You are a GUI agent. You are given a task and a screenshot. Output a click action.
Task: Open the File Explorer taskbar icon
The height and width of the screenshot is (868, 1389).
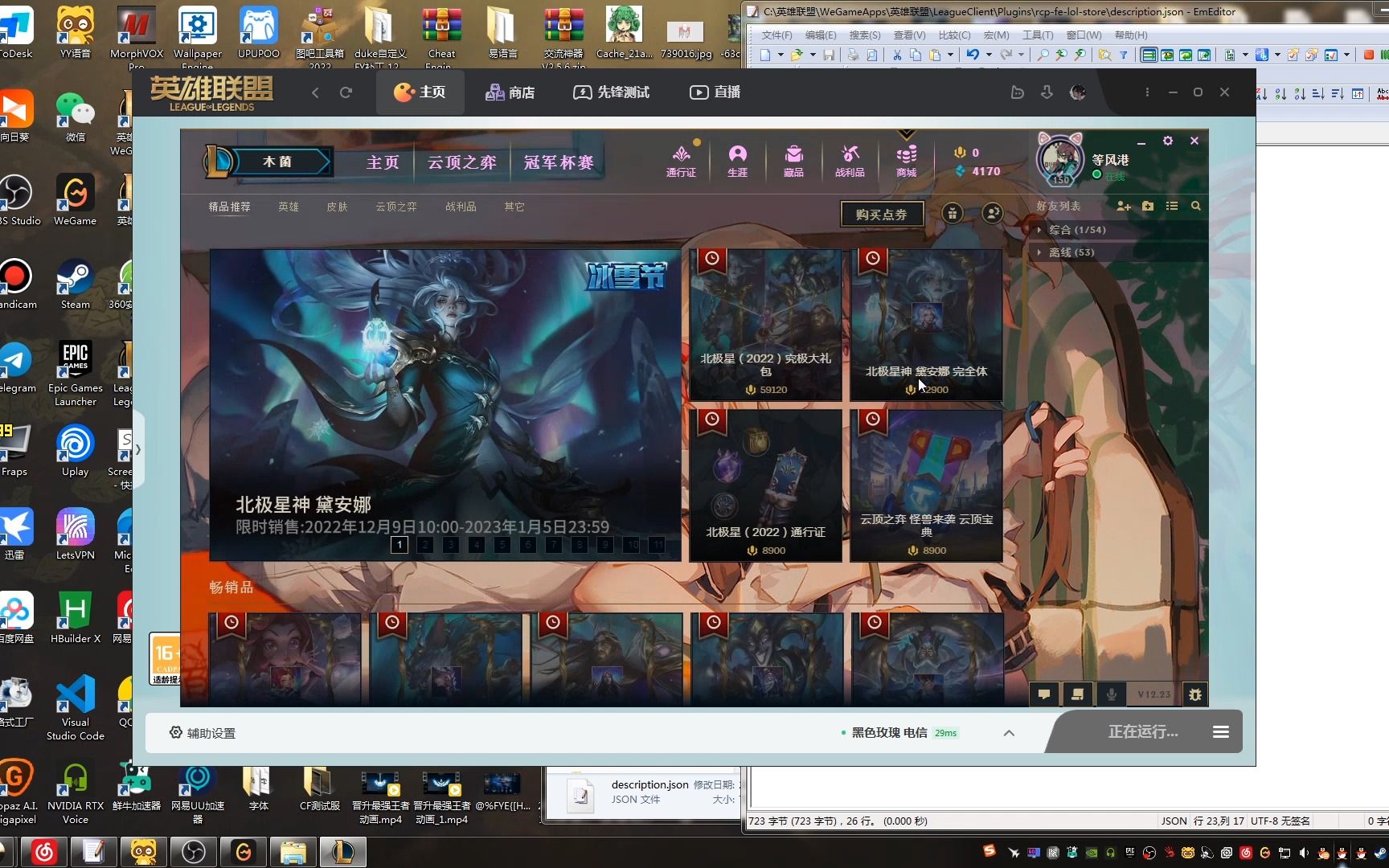coord(293,852)
